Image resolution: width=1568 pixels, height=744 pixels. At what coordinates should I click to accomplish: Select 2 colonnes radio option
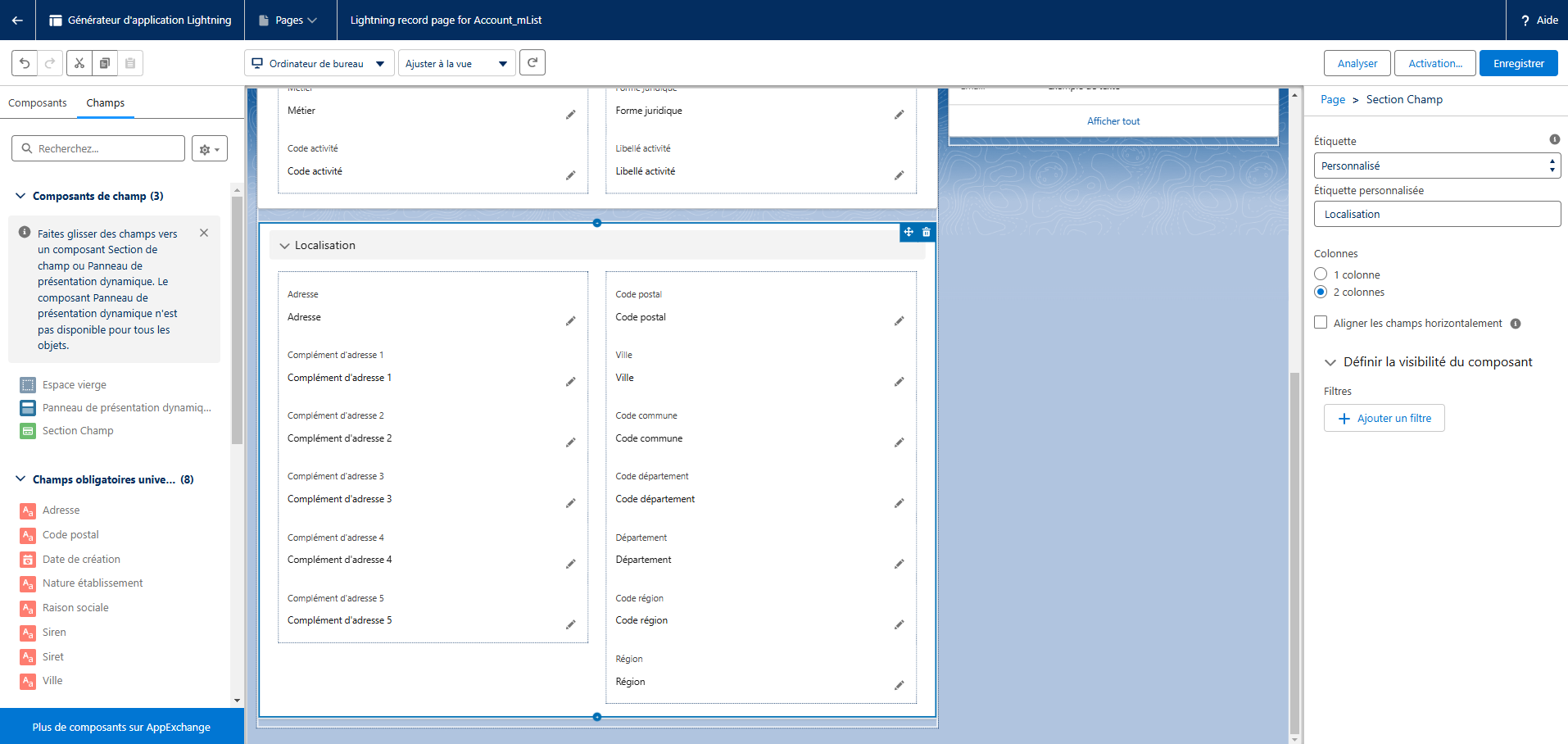1321,292
